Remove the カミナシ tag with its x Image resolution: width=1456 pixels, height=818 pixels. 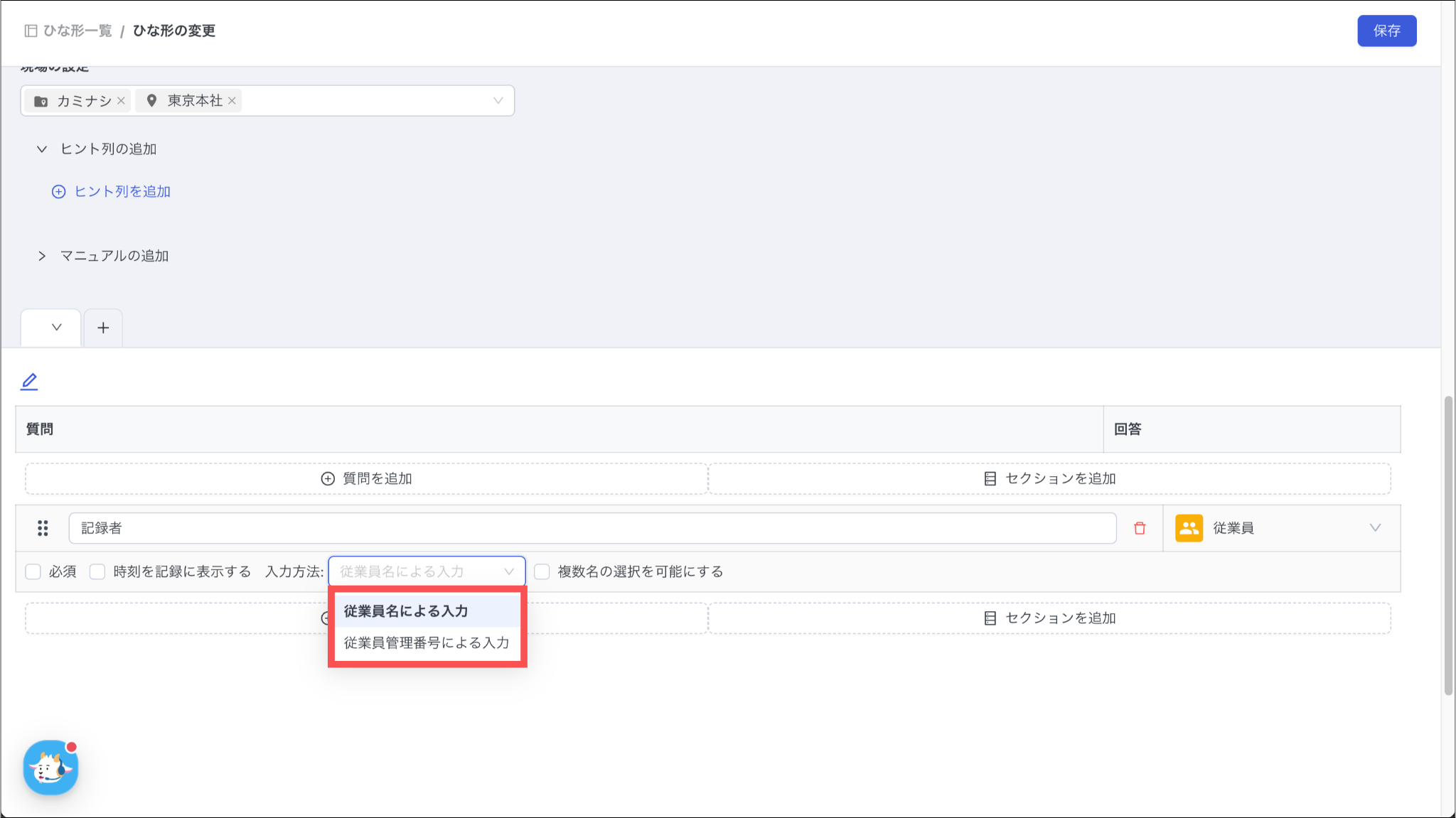click(x=122, y=101)
